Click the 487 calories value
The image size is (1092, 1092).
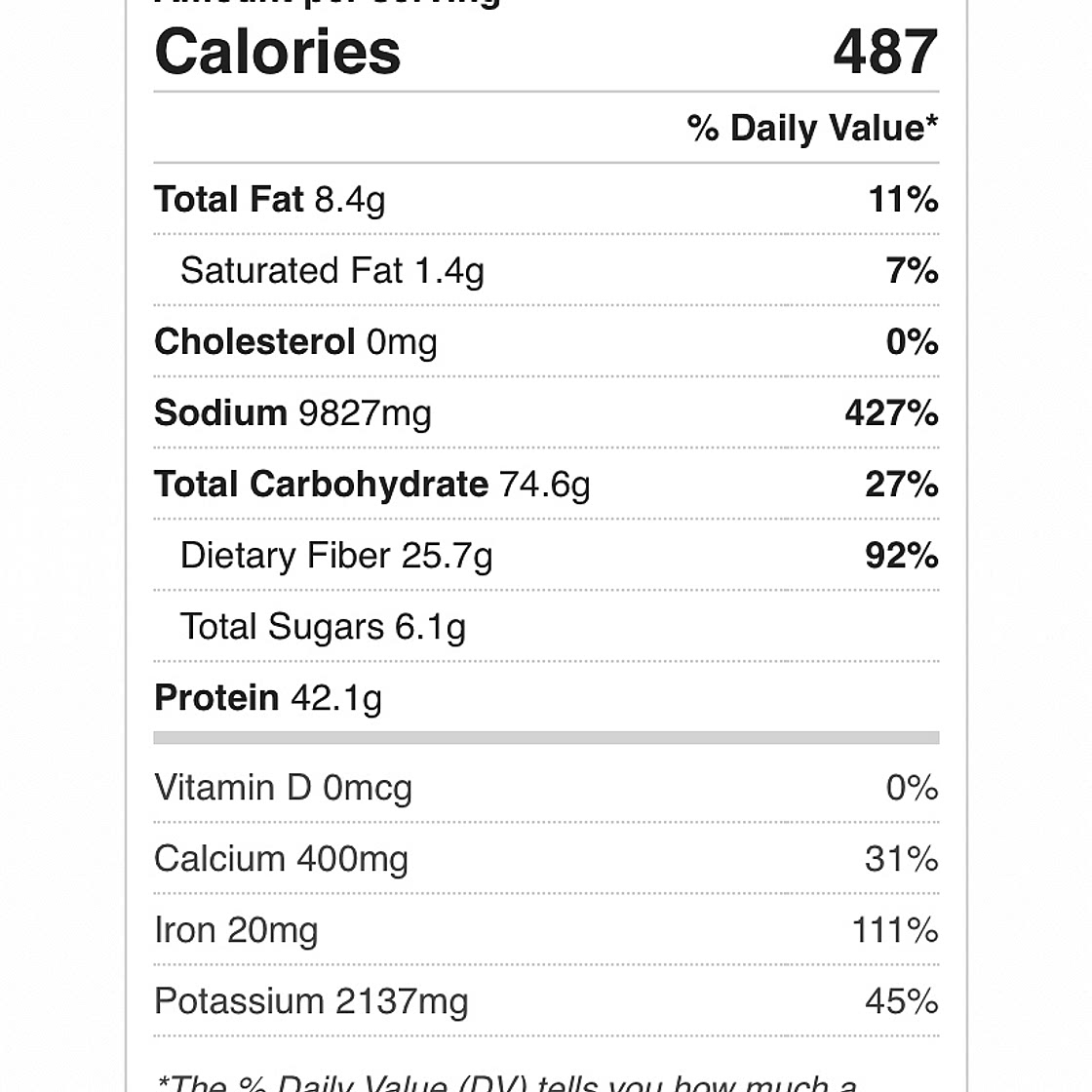(885, 52)
